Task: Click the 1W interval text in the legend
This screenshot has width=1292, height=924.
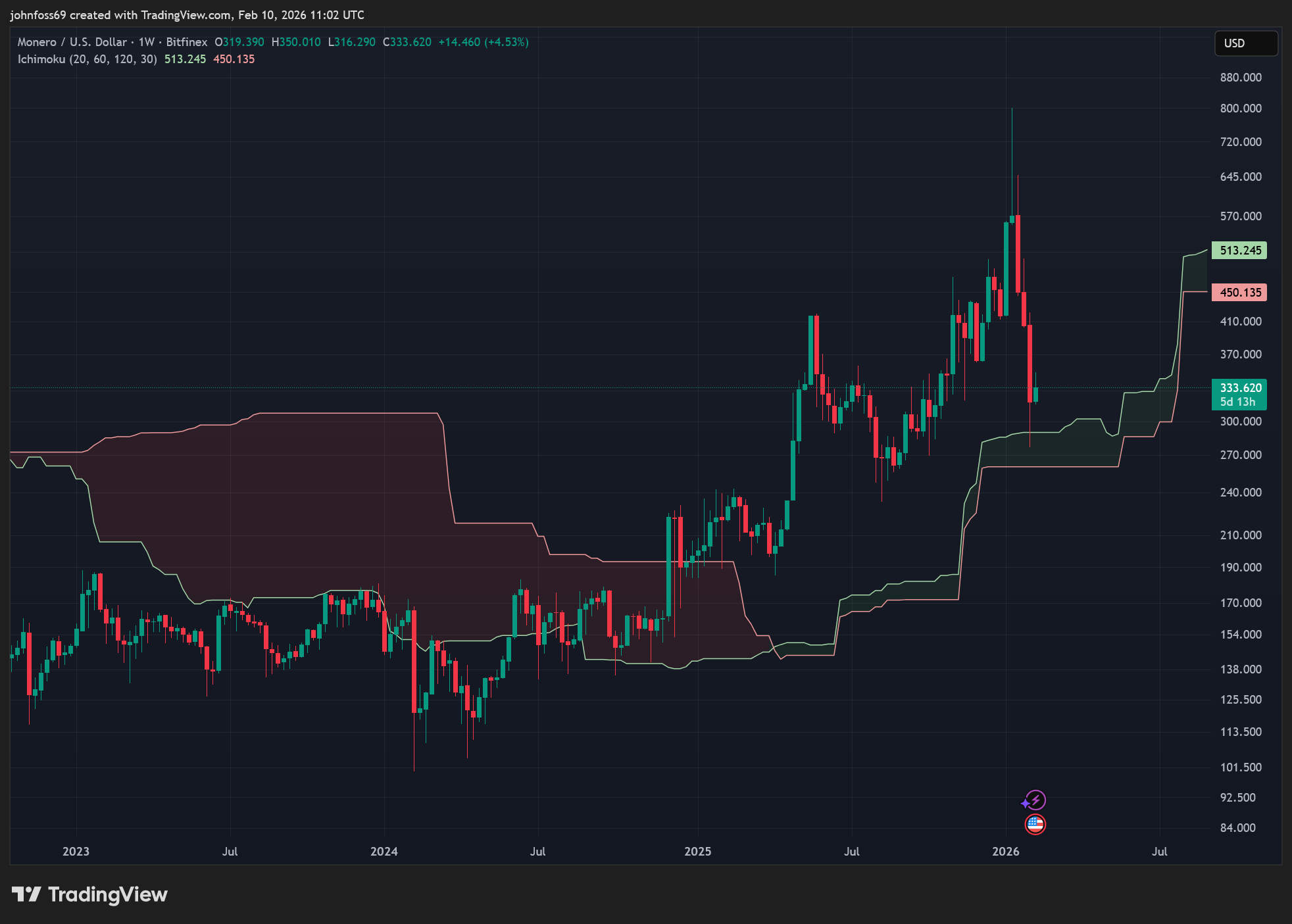Action: pos(146,42)
